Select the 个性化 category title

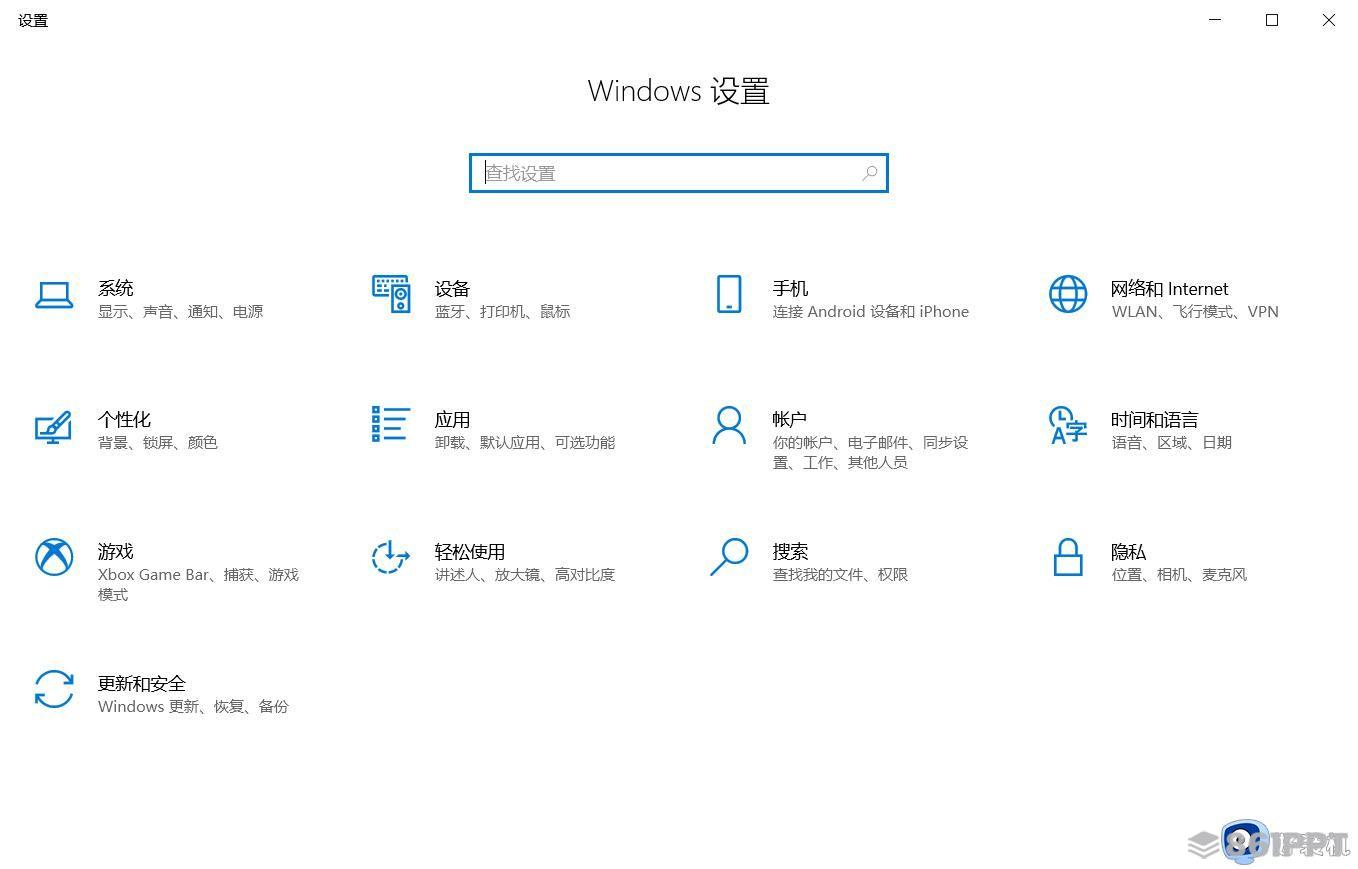click(125, 419)
